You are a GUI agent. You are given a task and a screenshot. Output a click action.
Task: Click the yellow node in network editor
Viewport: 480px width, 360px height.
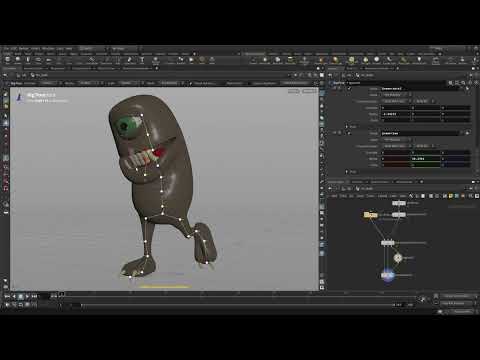click(x=370, y=215)
